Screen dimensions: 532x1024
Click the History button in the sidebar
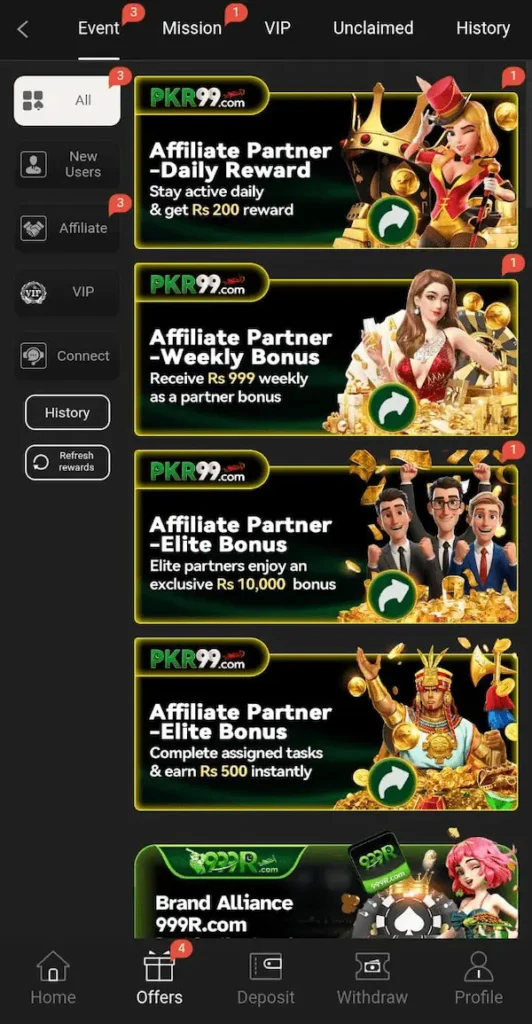point(67,413)
